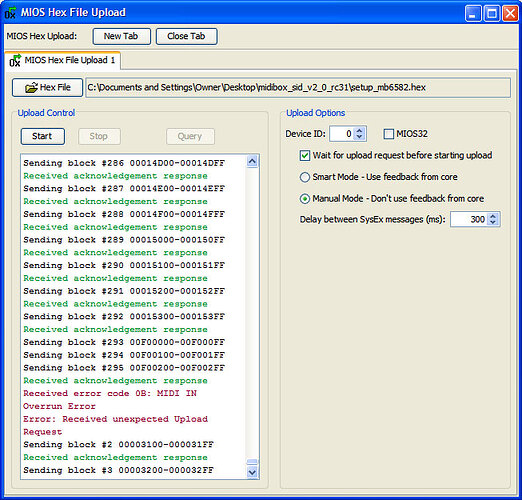This screenshot has height=500, width=522.
Task: Click log line Sending block #286
Action: point(124,163)
